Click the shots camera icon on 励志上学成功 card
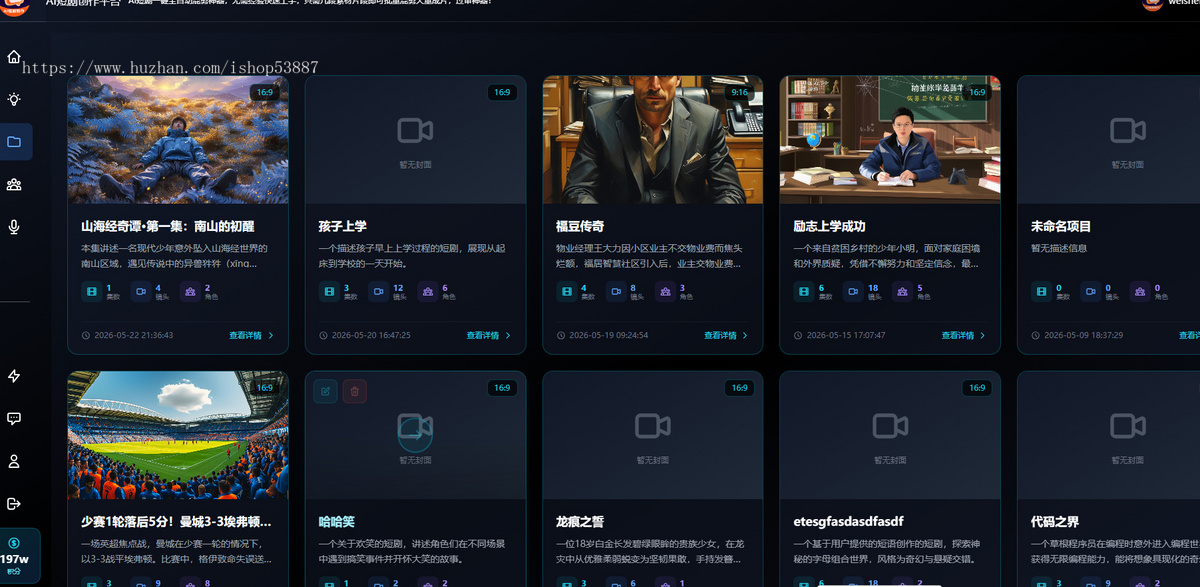The width and height of the screenshot is (1200, 587). (853, 292)
